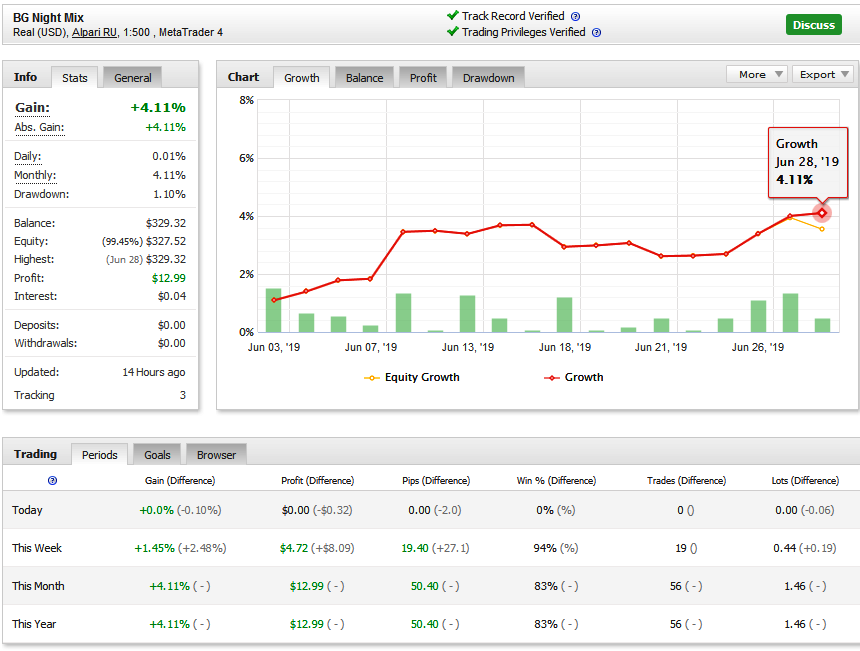Select the Profit chart tab
Viewport: 860px width, 651px height.
[423, 78]
